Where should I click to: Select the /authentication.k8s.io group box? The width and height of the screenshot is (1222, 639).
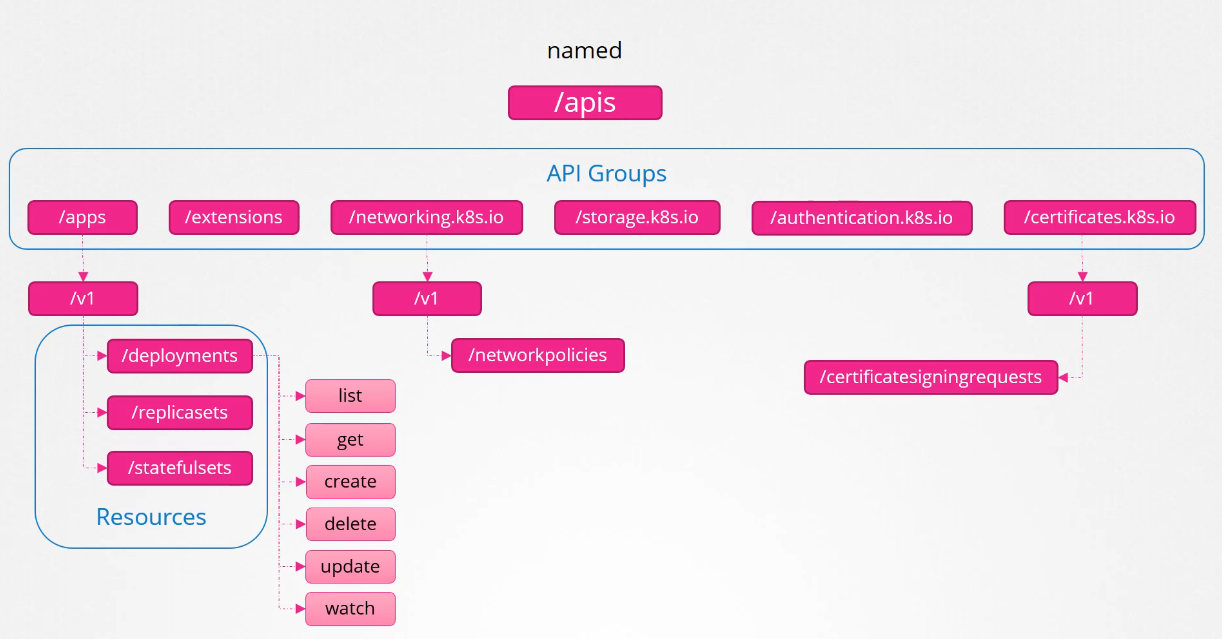(862, 218)
